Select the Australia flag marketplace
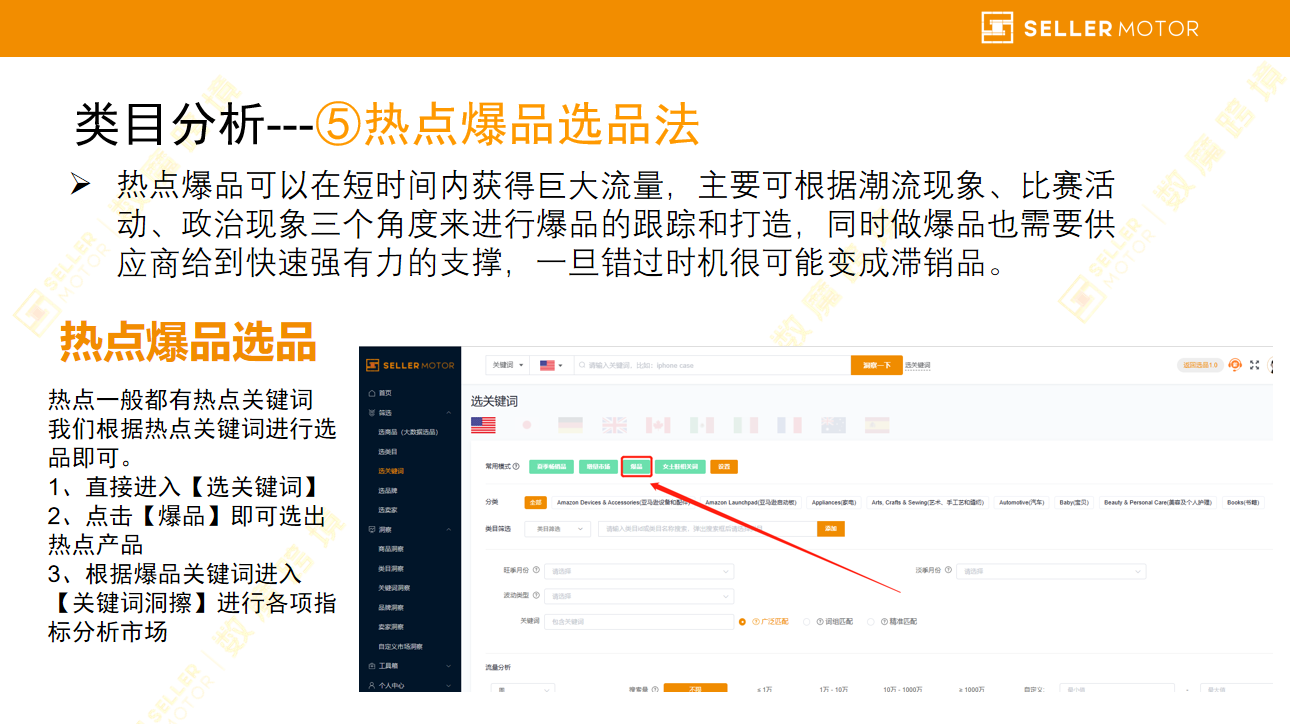The height and width of the screenshot is (724, 1290). click(833, 425)
